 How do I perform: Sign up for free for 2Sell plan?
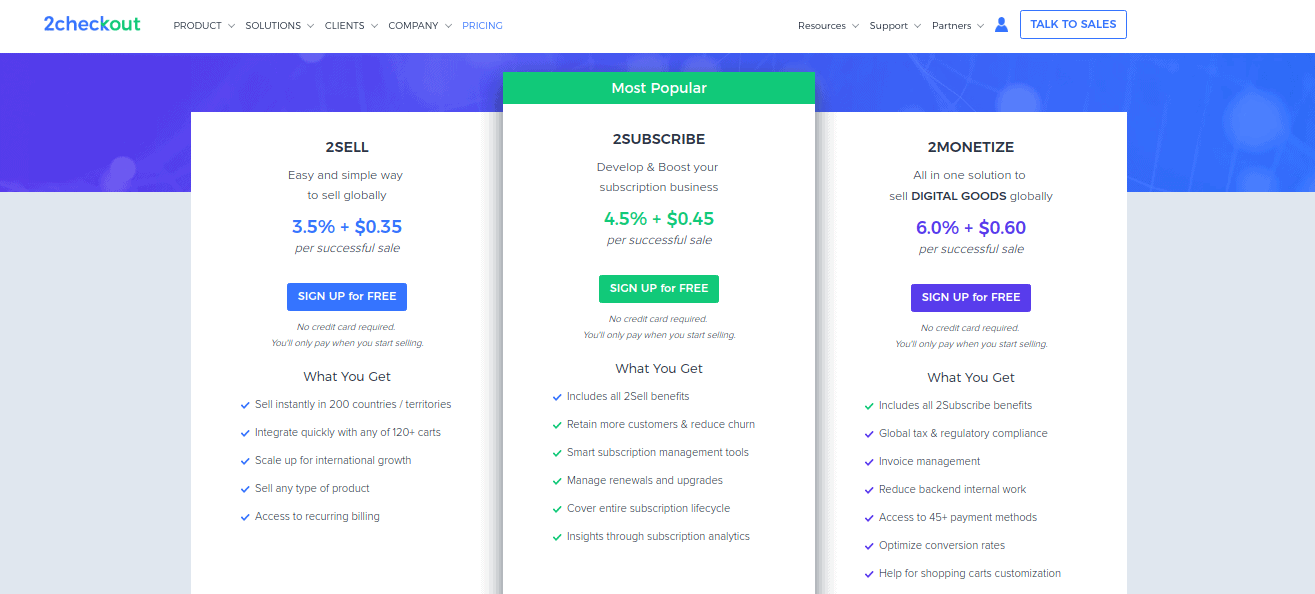coord(347,297)
